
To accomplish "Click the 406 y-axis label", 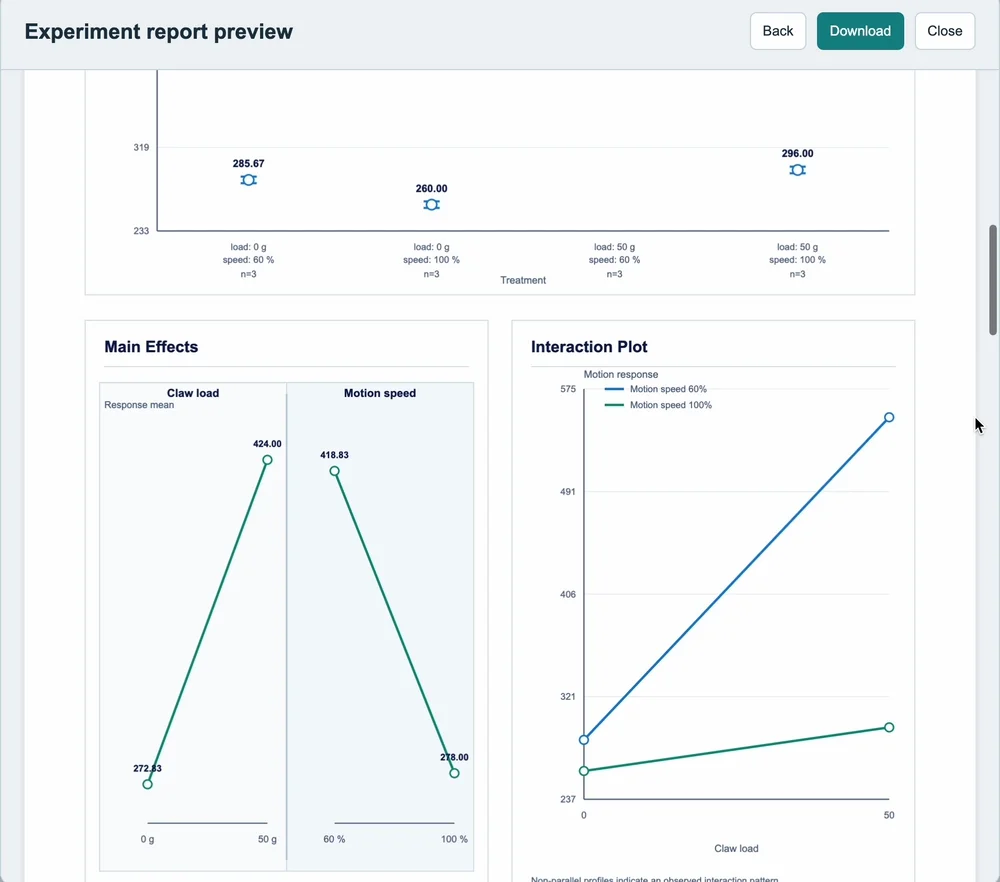I will tap(568, 594).
